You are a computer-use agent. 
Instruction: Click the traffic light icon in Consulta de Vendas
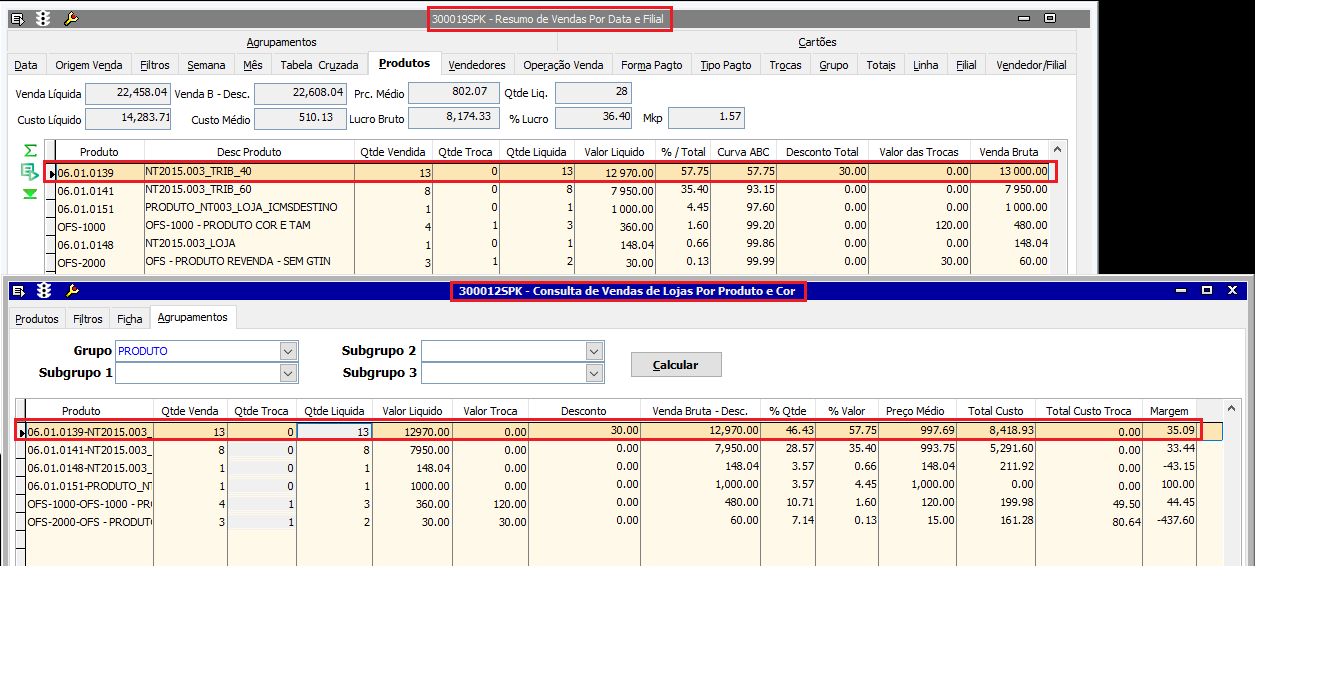[x=44, y=291]
